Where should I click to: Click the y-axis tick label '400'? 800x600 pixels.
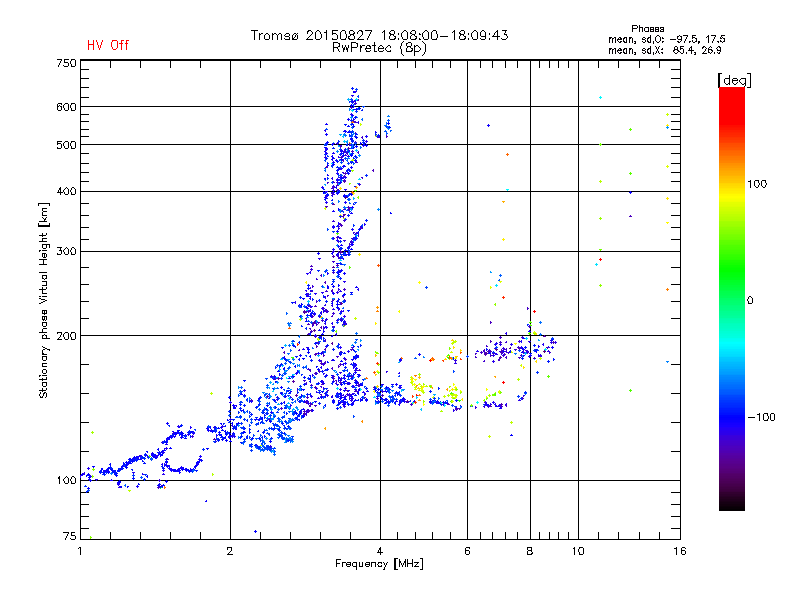67,191
